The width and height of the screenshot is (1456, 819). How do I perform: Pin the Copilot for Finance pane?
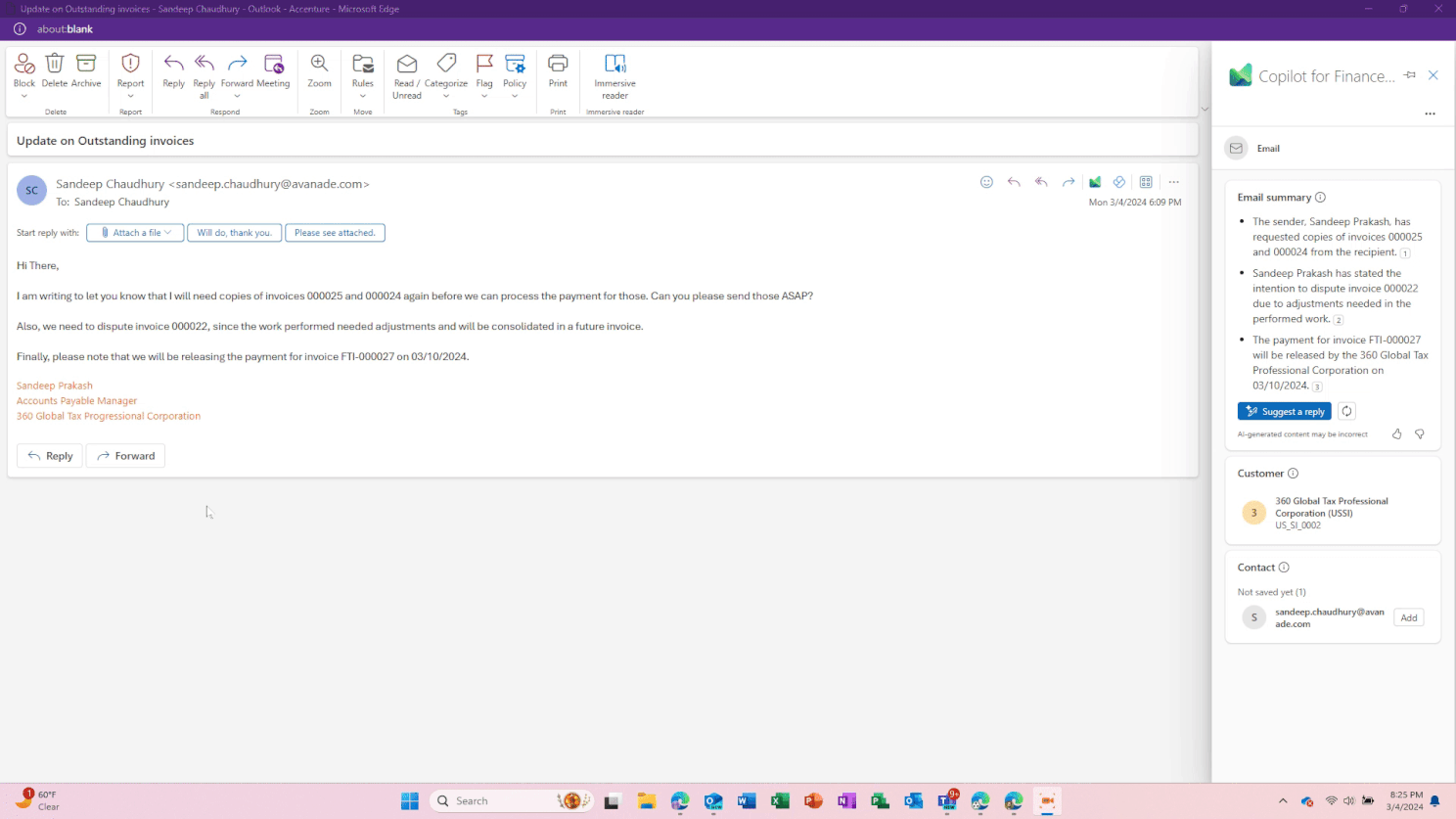coord(1410,75)
